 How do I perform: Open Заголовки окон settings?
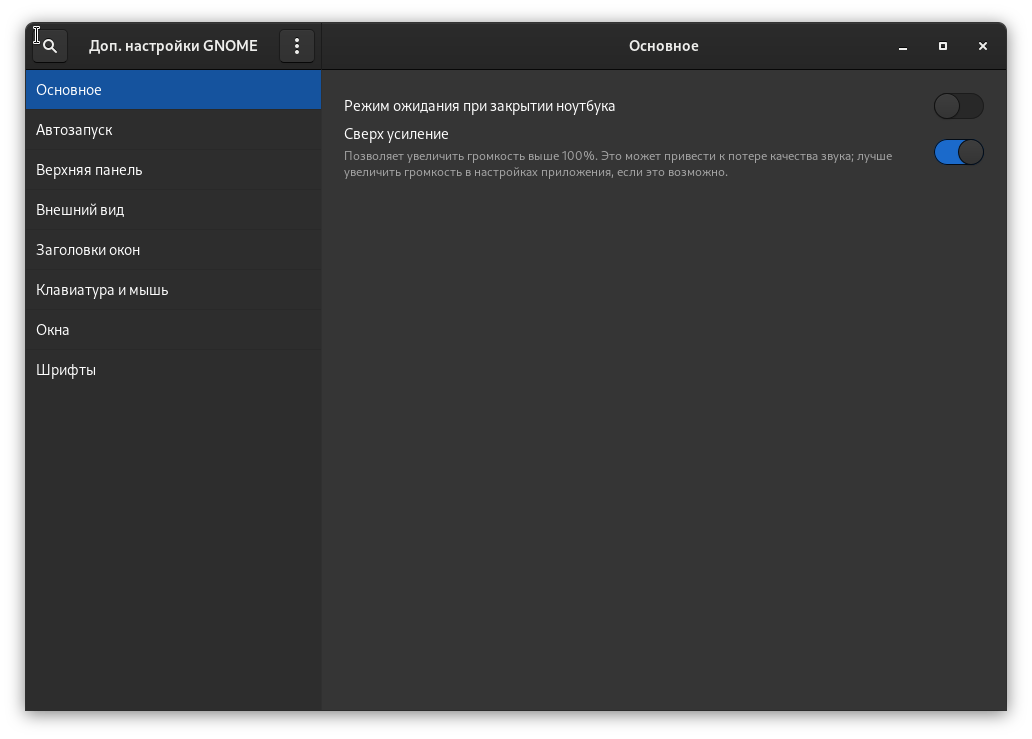pos(173,250)
